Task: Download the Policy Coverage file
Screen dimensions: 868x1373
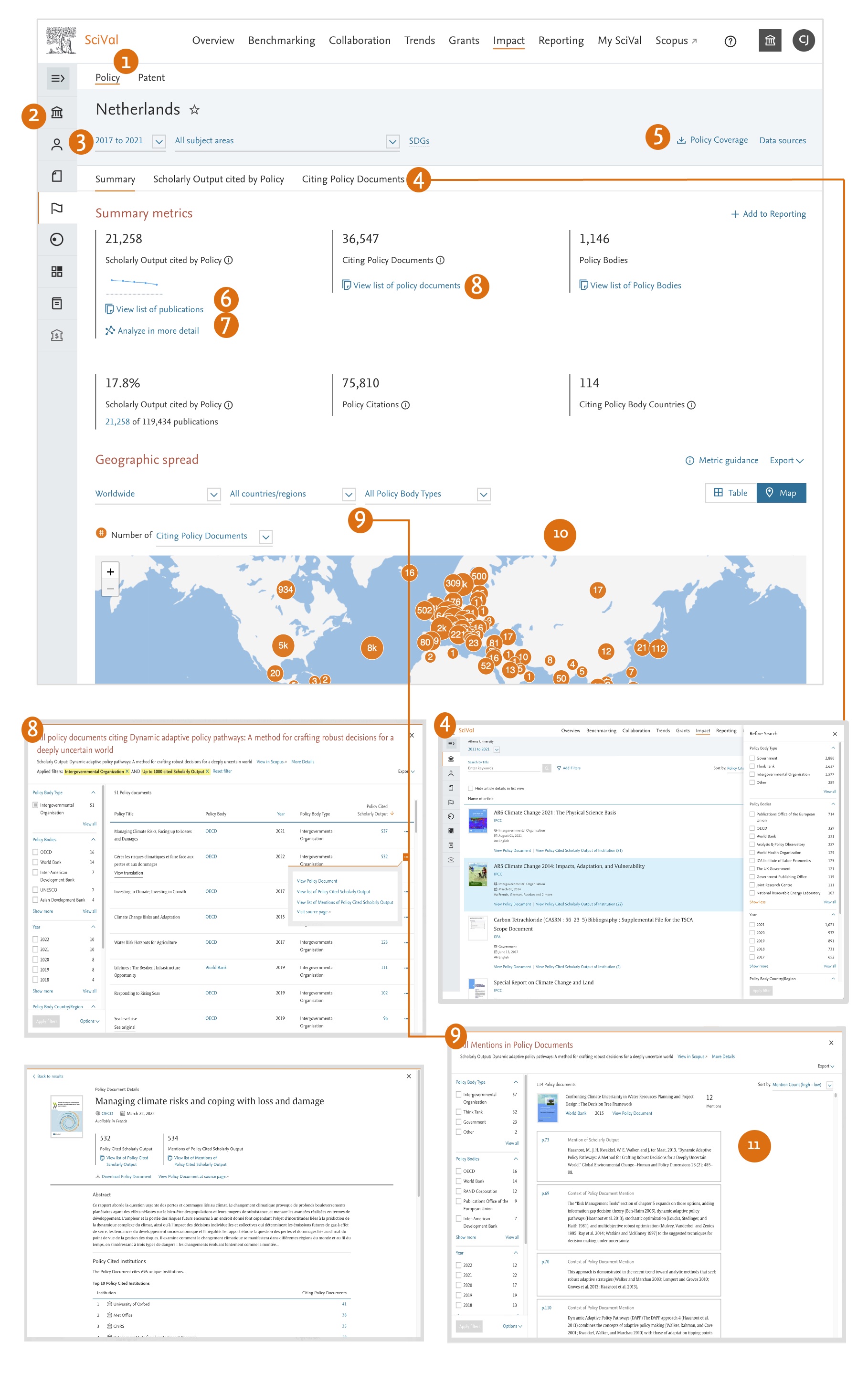Action: 712,140
